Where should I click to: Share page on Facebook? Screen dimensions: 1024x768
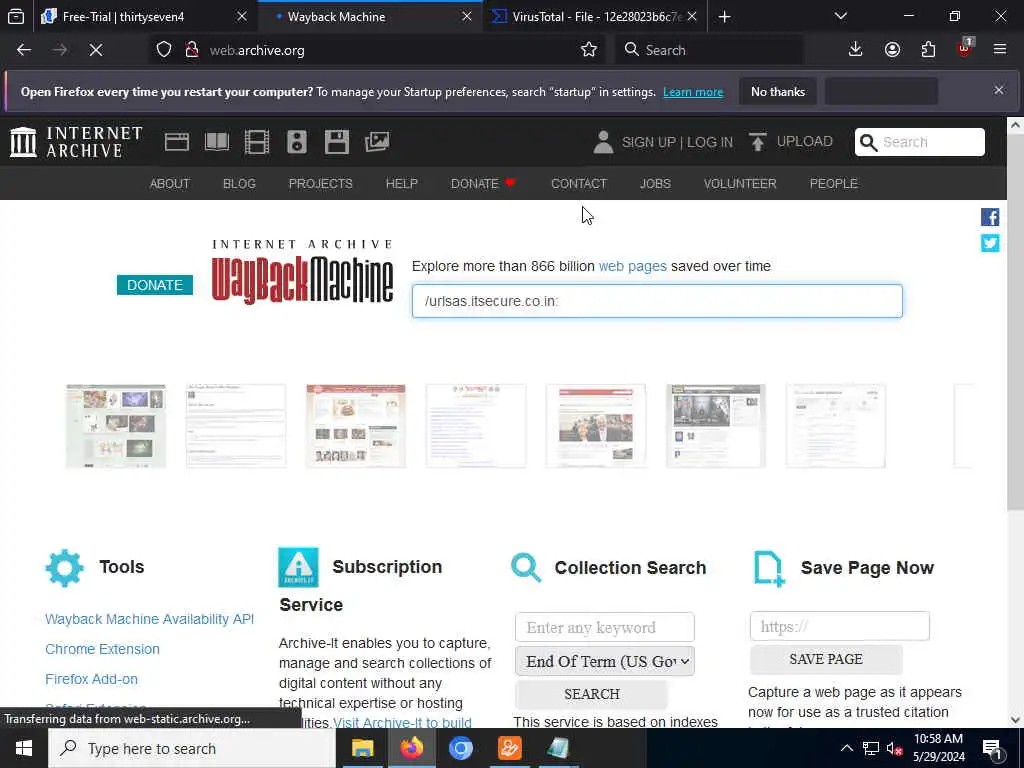pyautogui.click(x=990, y=217)
